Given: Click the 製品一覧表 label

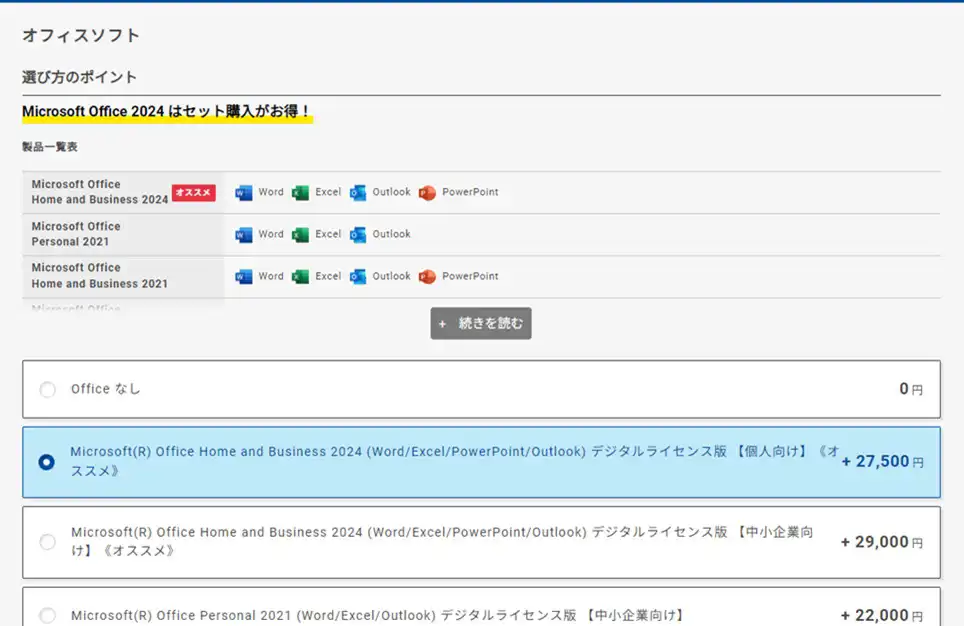Looking at the screenshot, I should (50, 147).
